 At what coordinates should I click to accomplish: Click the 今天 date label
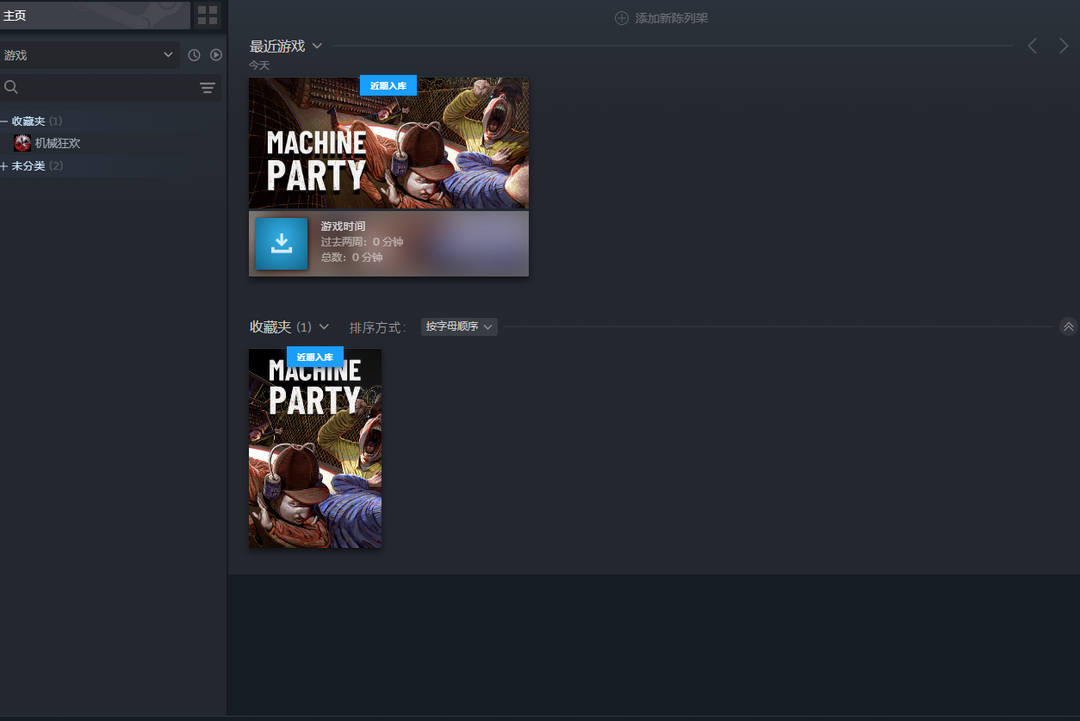(x=259, y=65)
